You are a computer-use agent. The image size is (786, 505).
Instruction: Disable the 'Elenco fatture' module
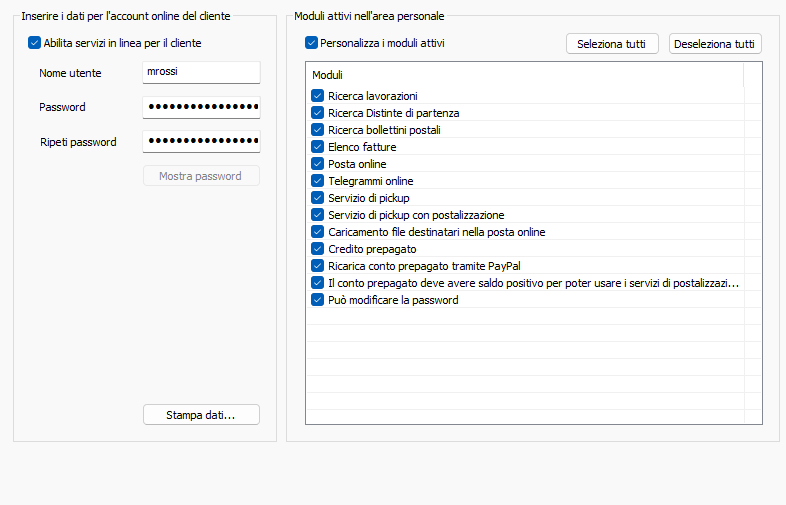pos(318,147)
